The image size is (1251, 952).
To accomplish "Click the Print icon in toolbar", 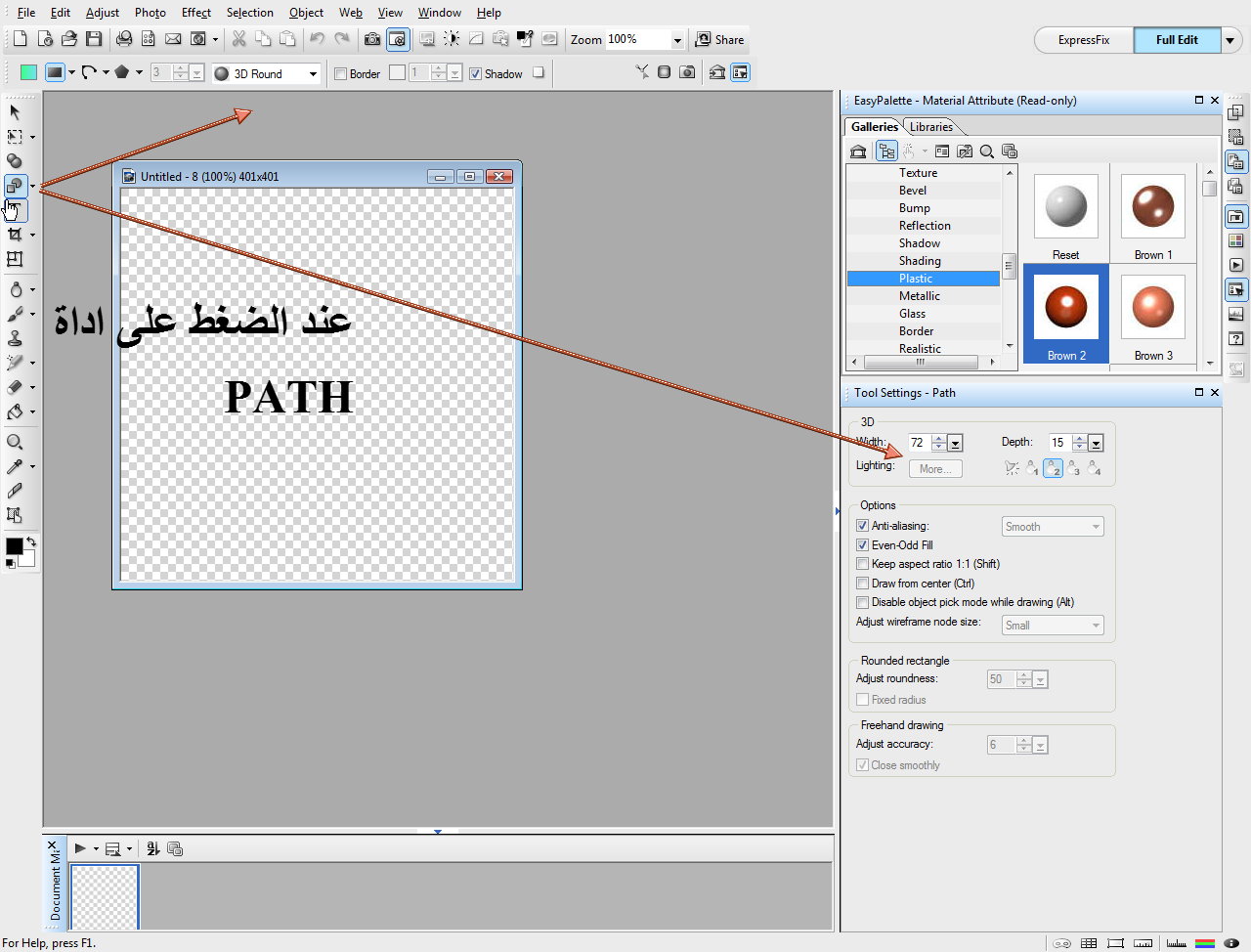I will tap(124, 39).
